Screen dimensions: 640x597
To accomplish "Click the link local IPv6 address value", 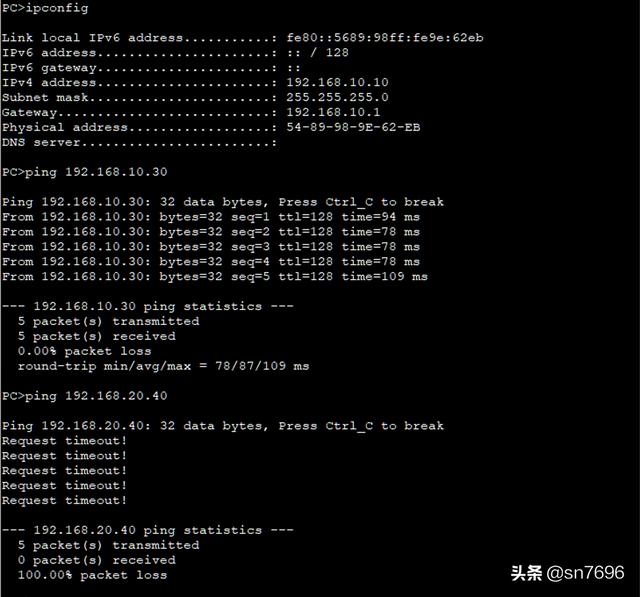I will (384, 38).
